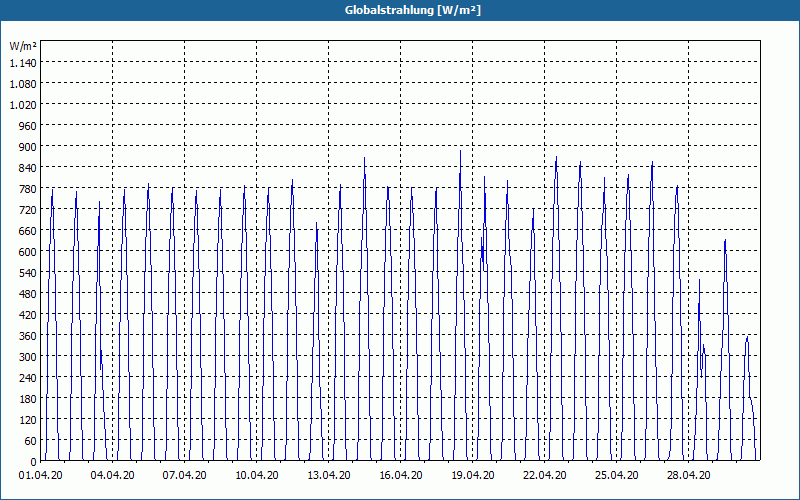Select the 13.04.20 date label
800x500 pixels.
[x=329, y=476]
